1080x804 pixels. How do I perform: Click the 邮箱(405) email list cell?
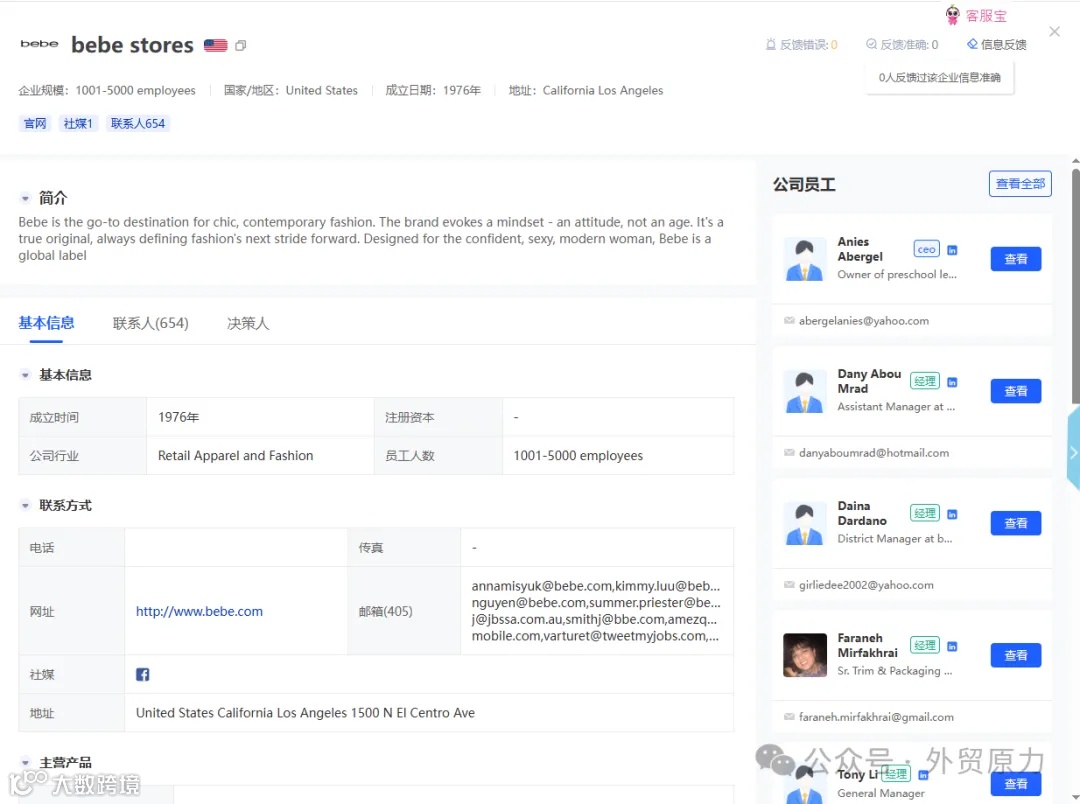click(596, 611)
